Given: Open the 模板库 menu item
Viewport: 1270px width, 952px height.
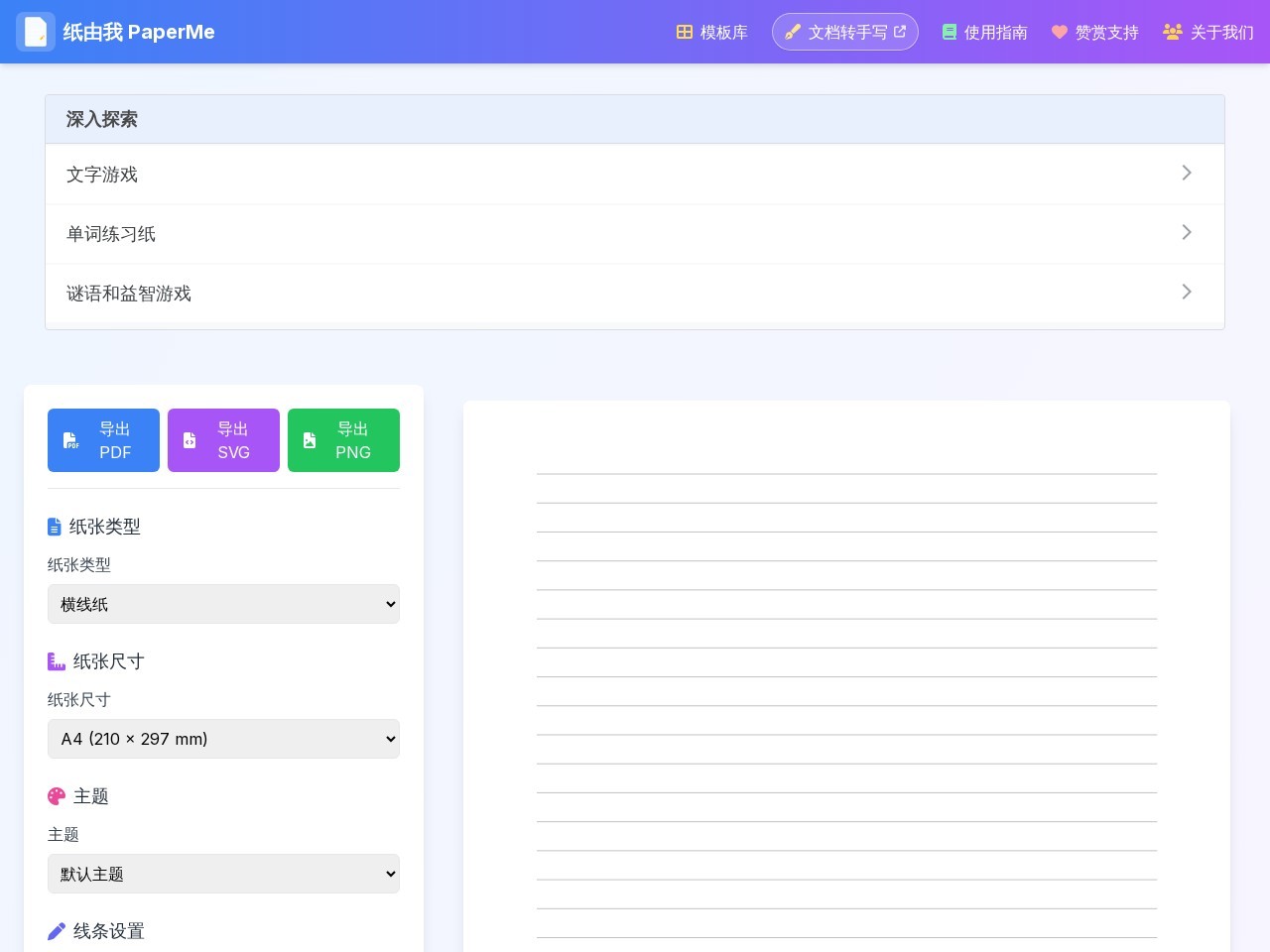Looking at the screenshot, I should (712, 32).
